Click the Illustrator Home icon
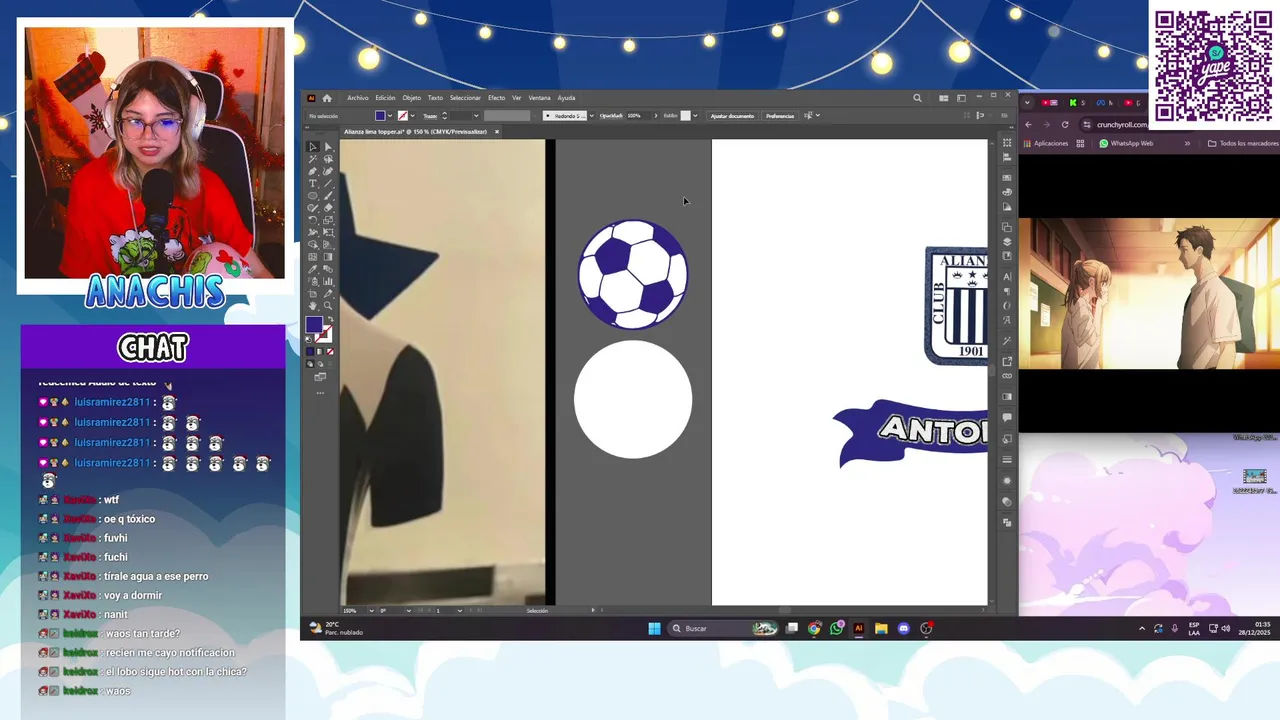The width and height of the screenshot is (1280, 720). coord(327,98)
